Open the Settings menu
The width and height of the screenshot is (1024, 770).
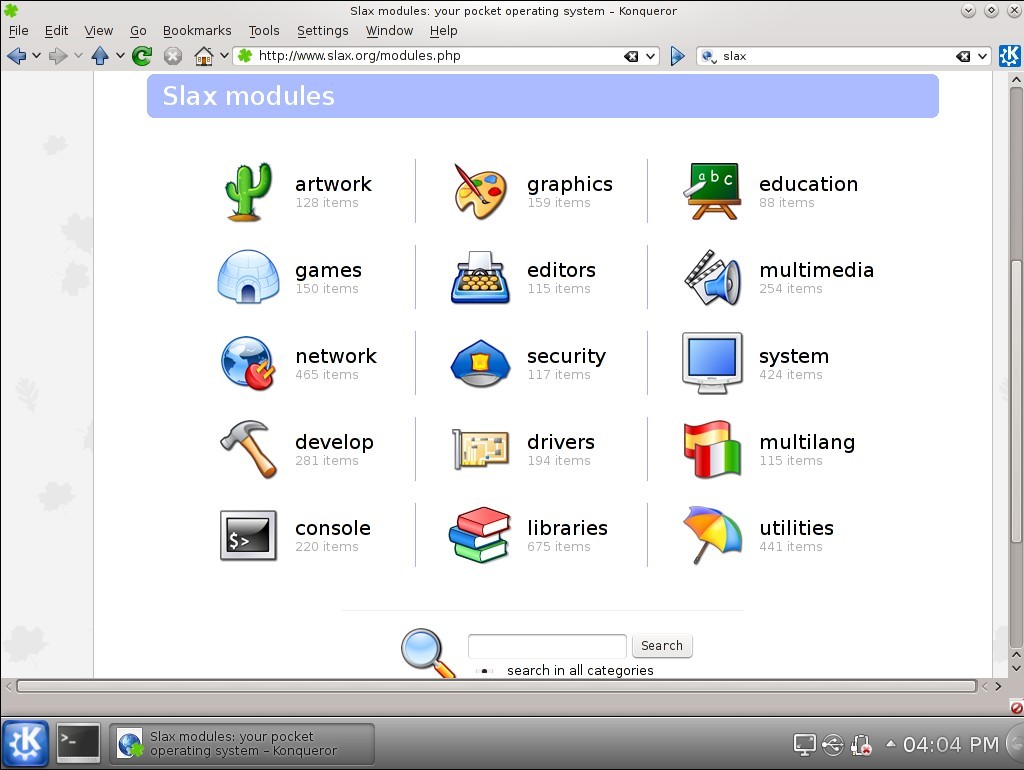[x=323, y=31]
